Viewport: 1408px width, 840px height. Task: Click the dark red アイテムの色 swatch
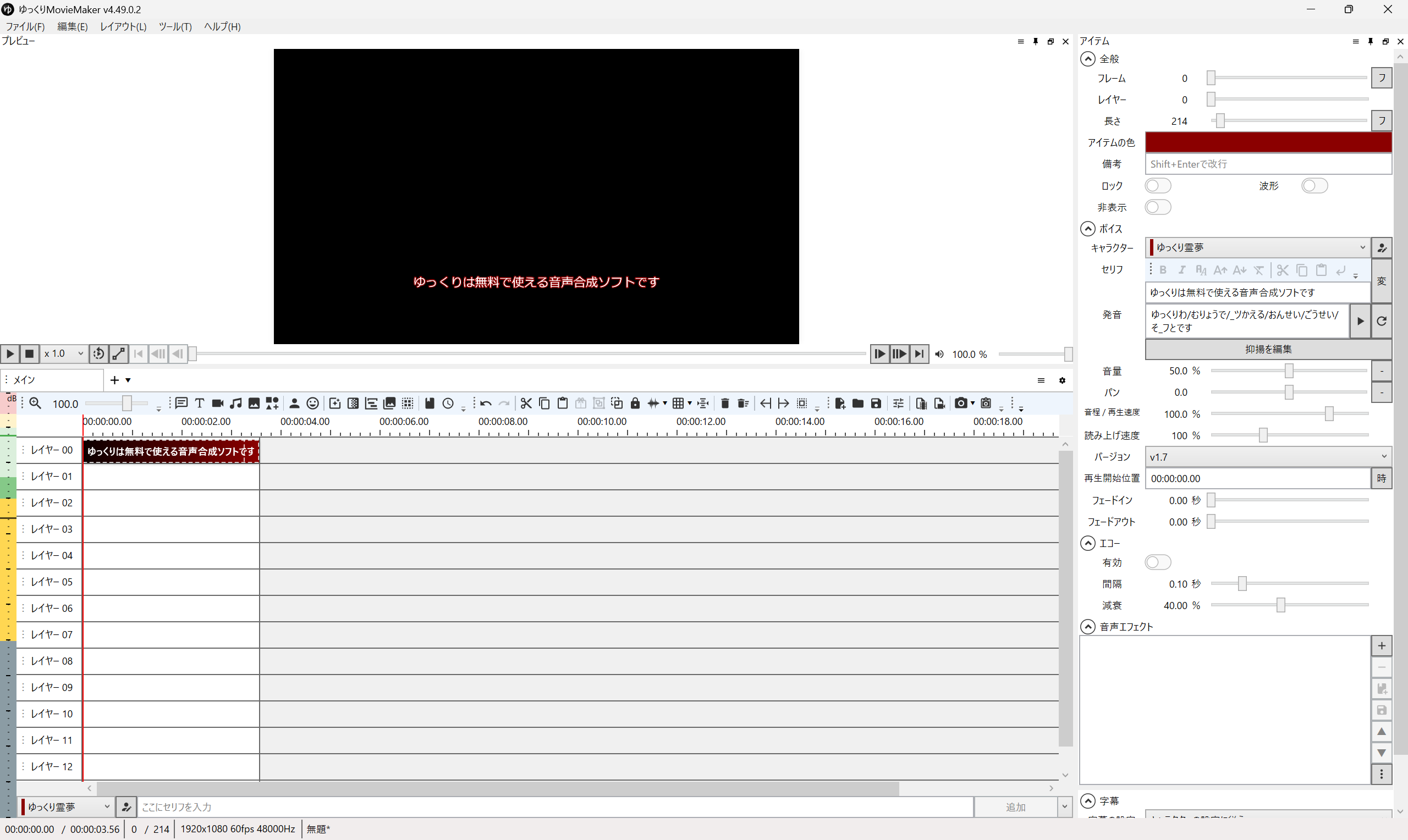(x=1268, y=142)
